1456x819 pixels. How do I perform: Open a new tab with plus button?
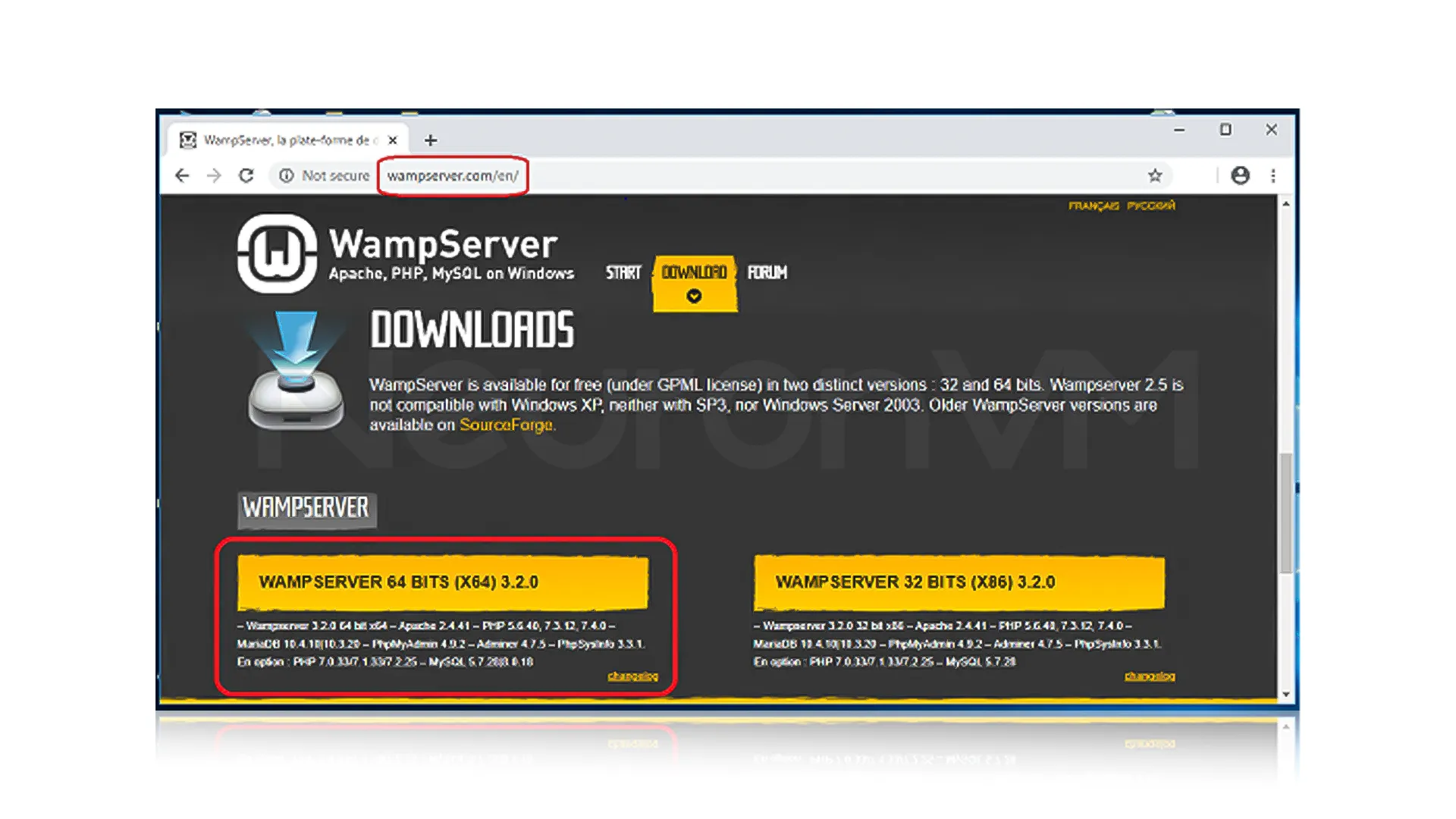coord(431,140)
